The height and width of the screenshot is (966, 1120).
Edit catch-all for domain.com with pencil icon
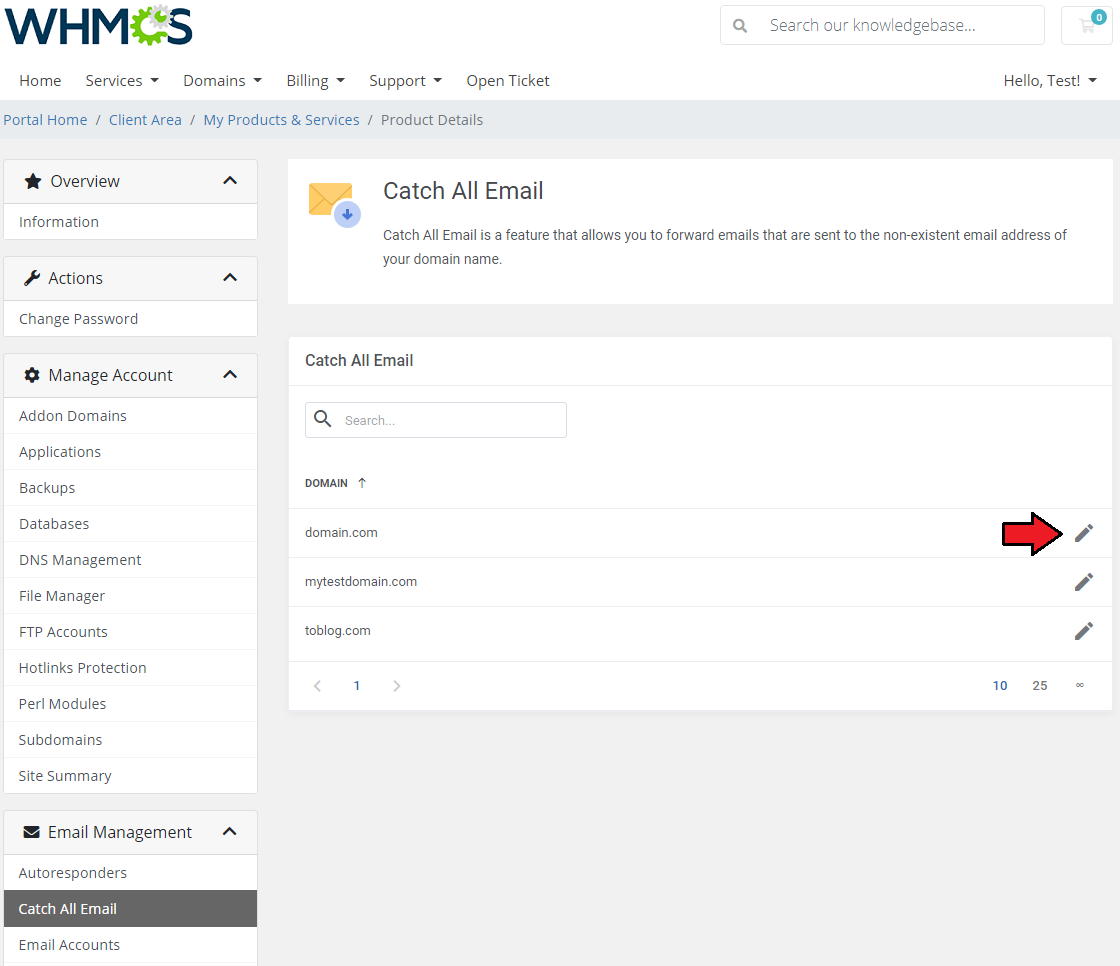(1084, 533)
